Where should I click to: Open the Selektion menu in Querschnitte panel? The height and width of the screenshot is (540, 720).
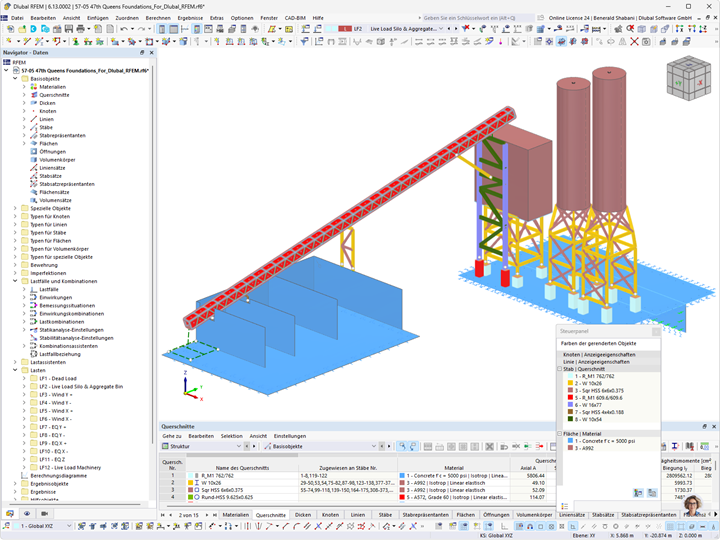click(231, 436)
